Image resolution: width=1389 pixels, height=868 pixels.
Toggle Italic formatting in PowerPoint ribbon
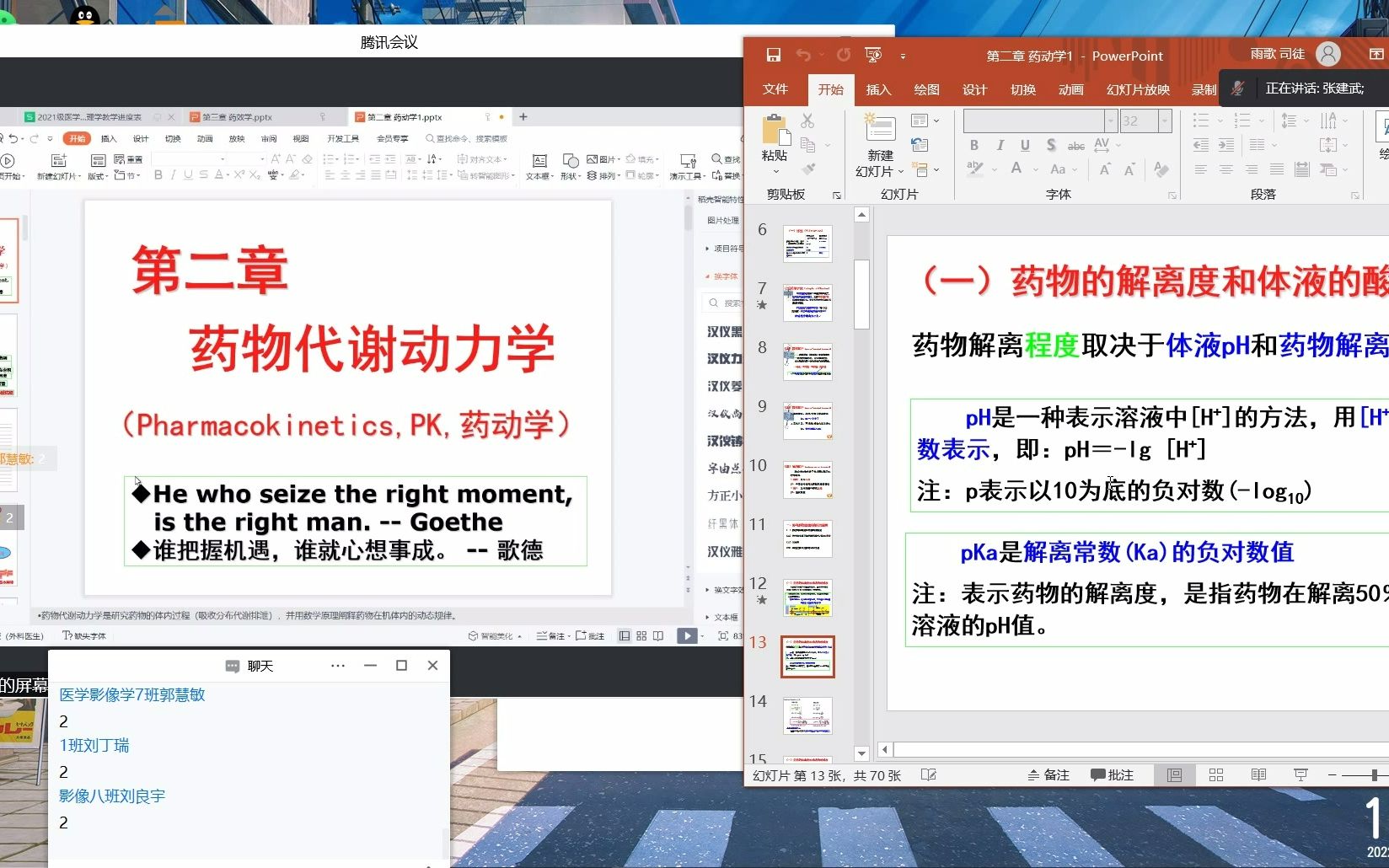(x=1000, y=145)
